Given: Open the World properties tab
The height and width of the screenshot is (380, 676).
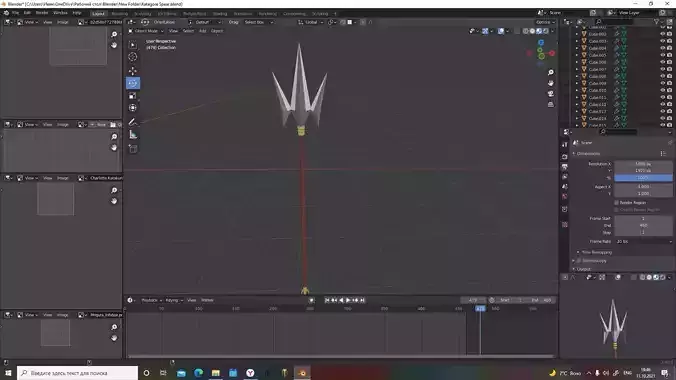Looking at the screenshot, I should click(x=565, y=196).
